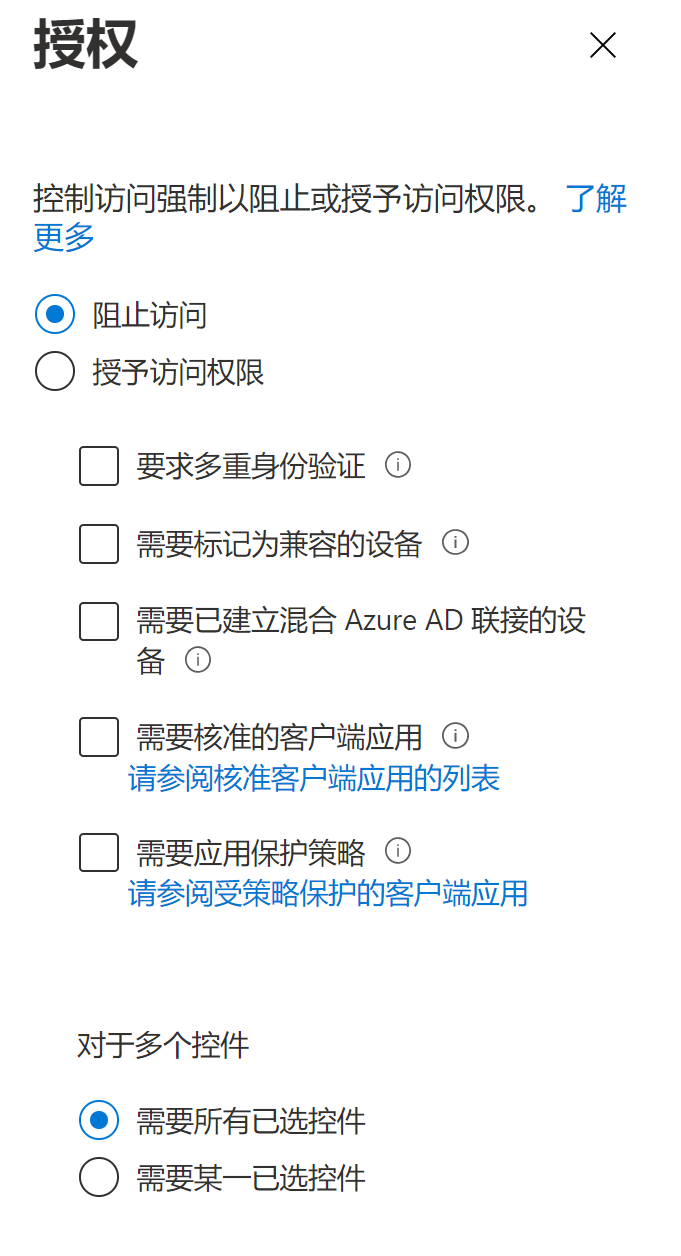Viewport: 681px width, 1256px height.
Task: Click the 对于多个控件 section label
Action: [x=163, y=1046]
